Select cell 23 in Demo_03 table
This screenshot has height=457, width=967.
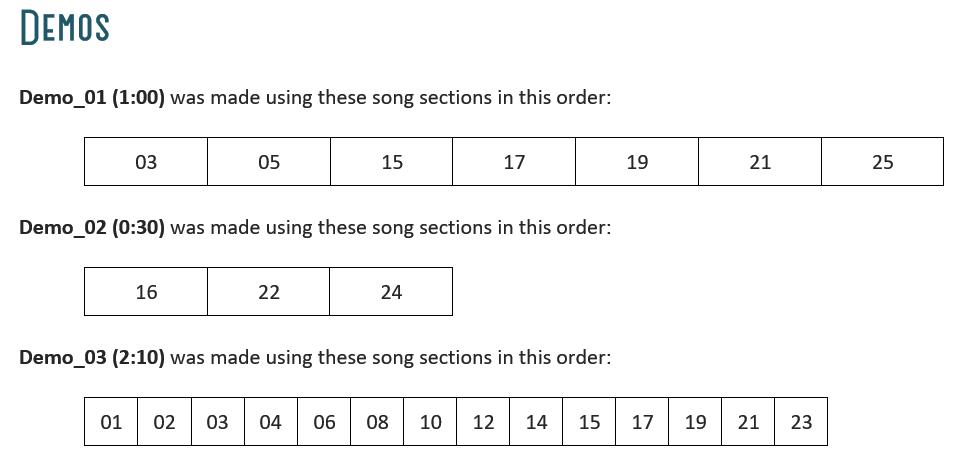[x=801, y=422]
